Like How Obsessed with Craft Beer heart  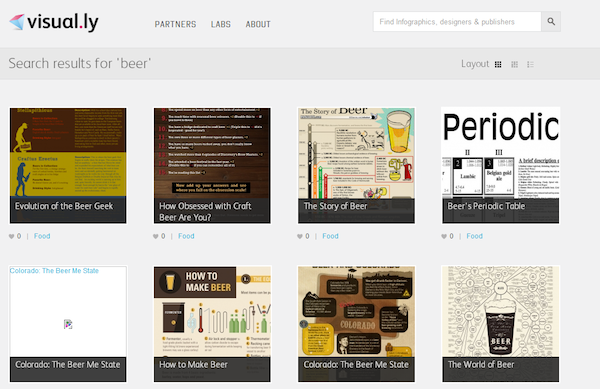[x=156, y=236]
